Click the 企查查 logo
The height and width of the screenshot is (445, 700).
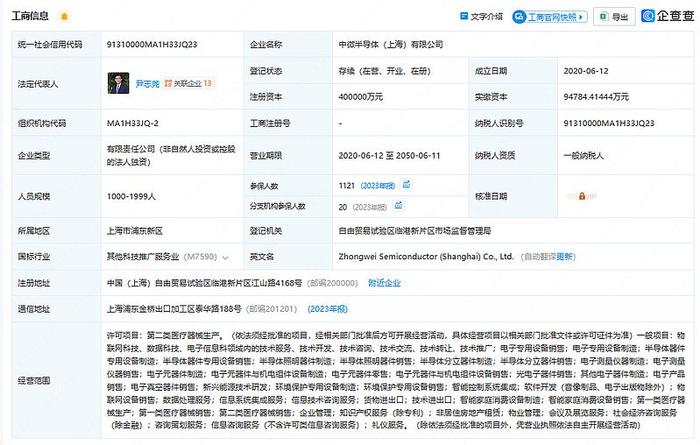[x=667, y=16]
